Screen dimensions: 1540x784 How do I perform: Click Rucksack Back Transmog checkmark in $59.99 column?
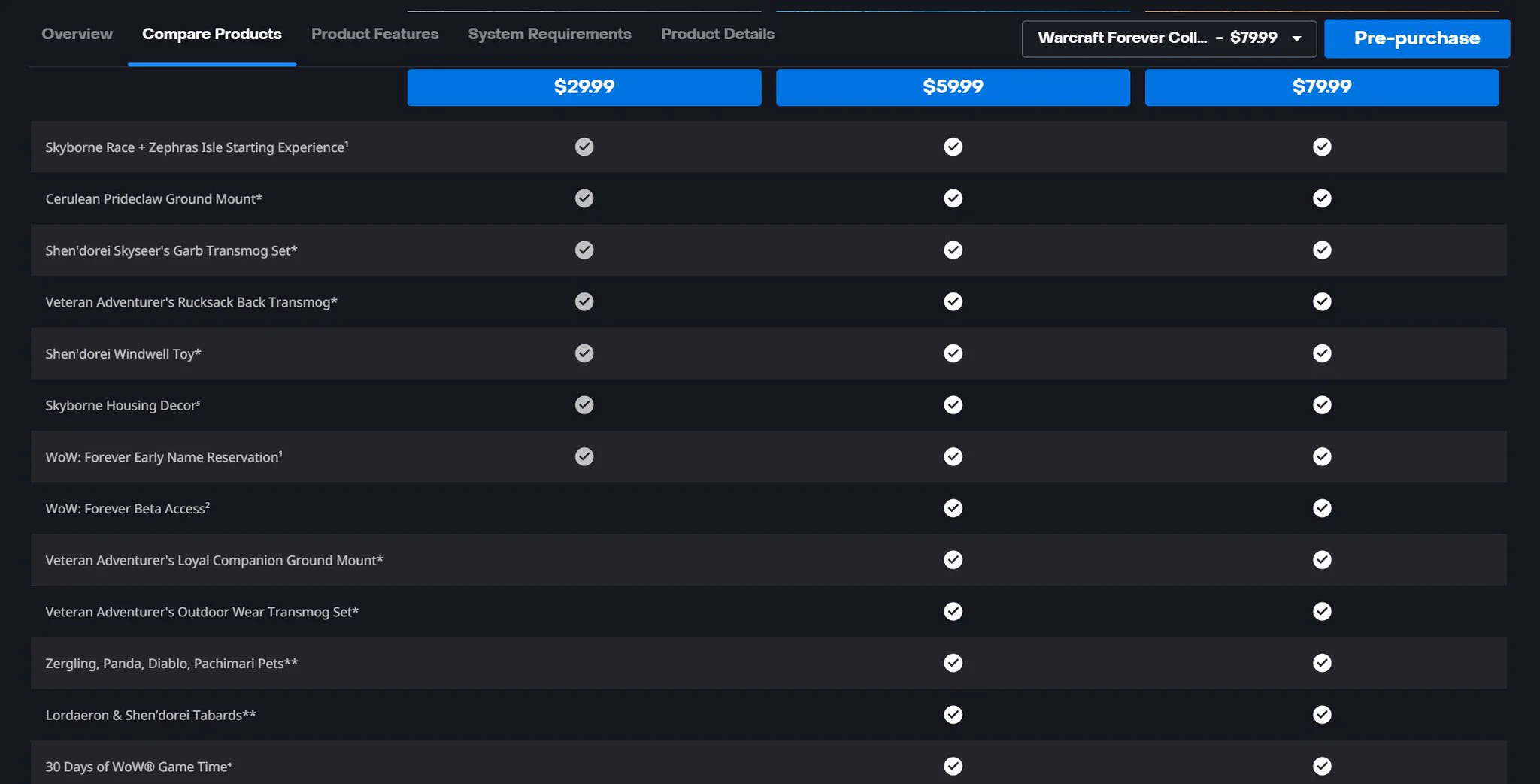pyautogui.click(x=953, y=301)
